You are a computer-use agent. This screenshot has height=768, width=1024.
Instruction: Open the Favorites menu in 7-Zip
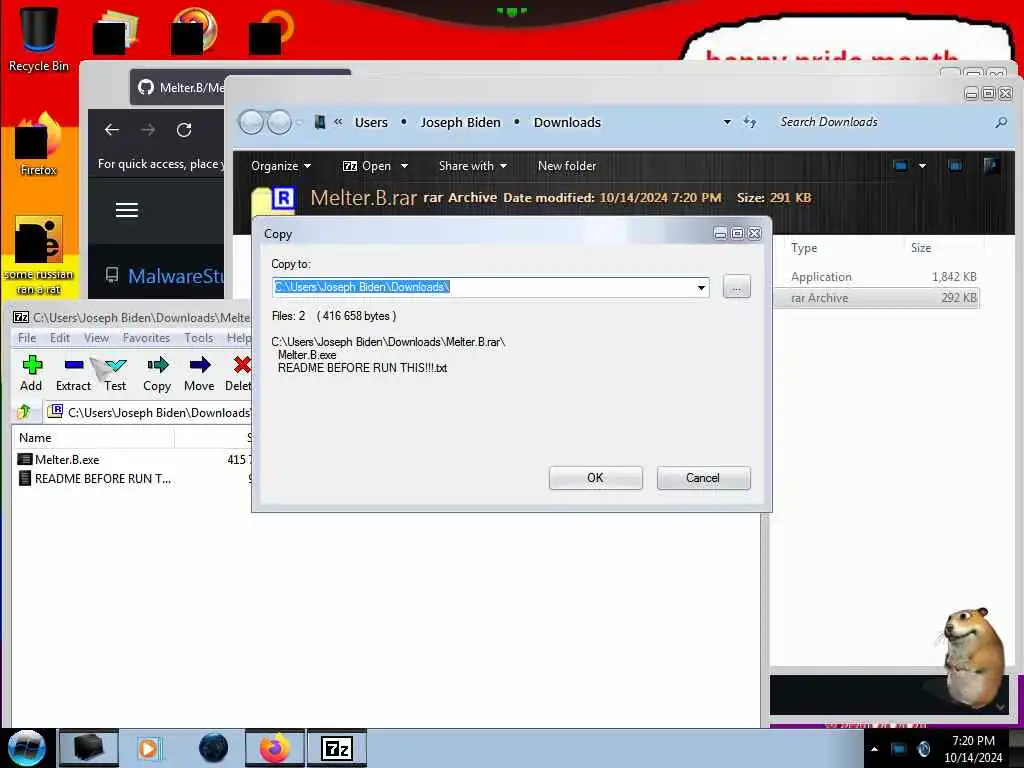(x=146, y=338)
